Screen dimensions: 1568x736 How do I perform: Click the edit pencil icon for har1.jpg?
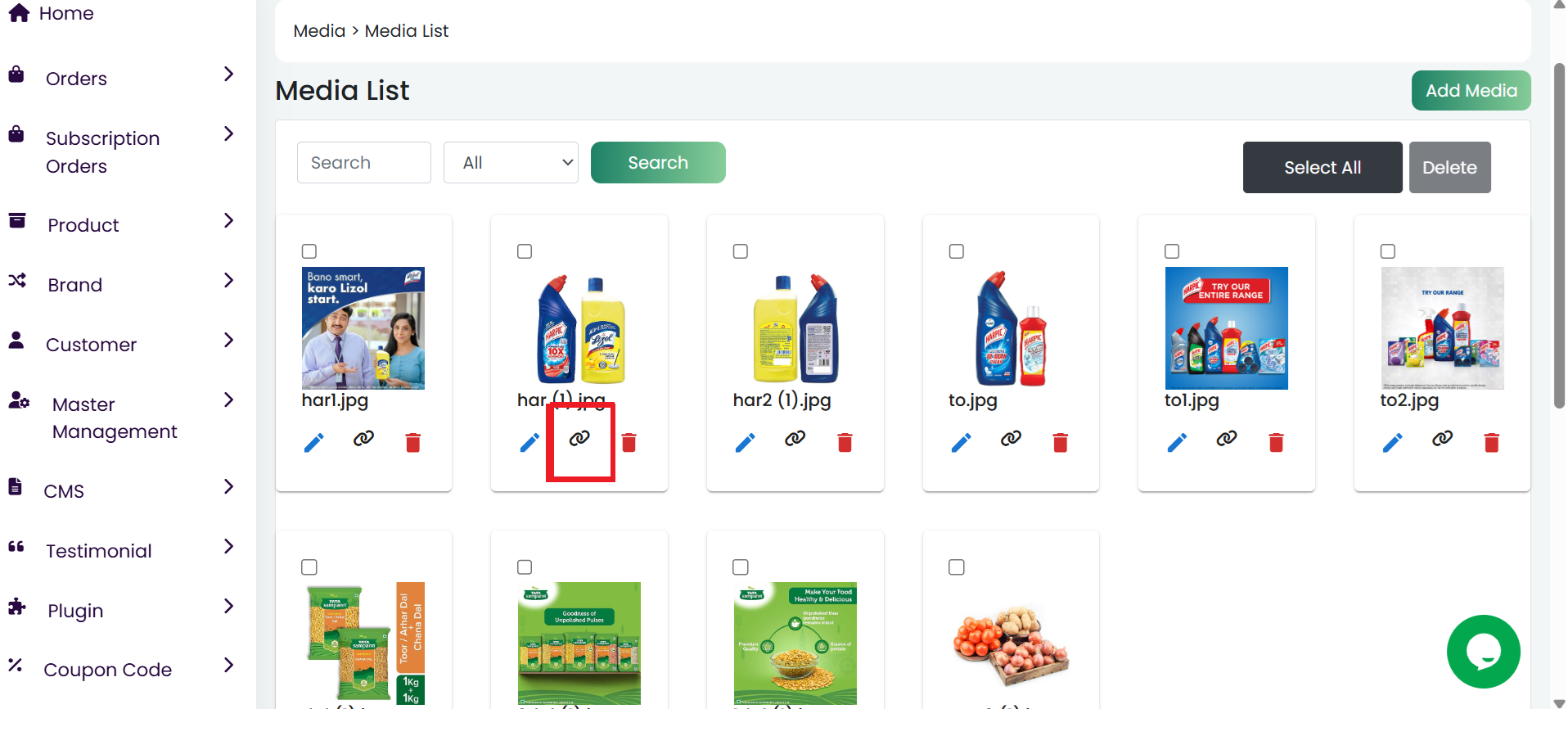314,443
